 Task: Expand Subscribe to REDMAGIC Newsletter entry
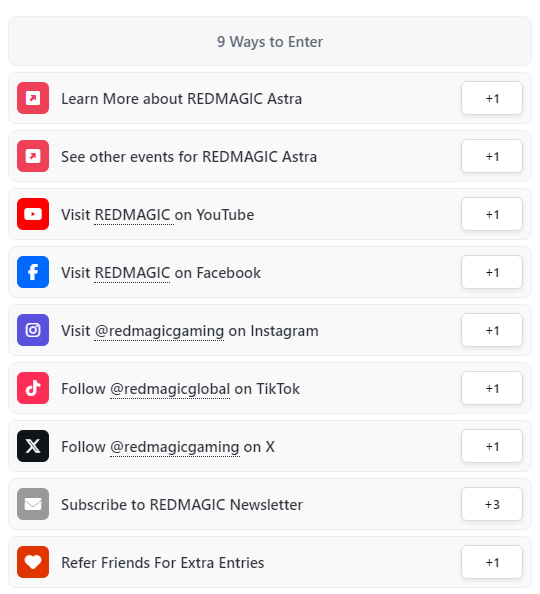[270, 504]
